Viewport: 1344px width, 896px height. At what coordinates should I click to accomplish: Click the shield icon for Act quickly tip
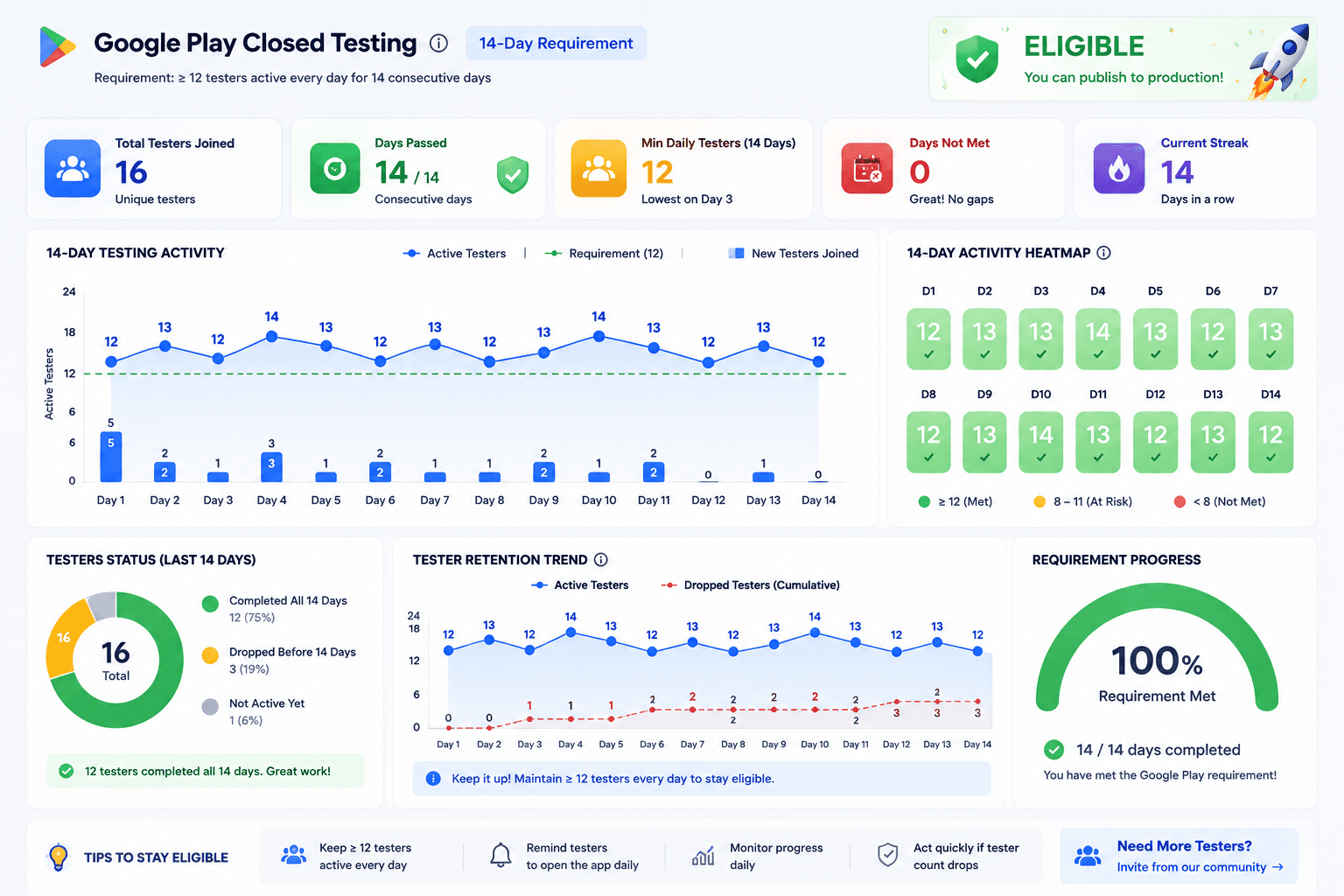coord(888,855)
